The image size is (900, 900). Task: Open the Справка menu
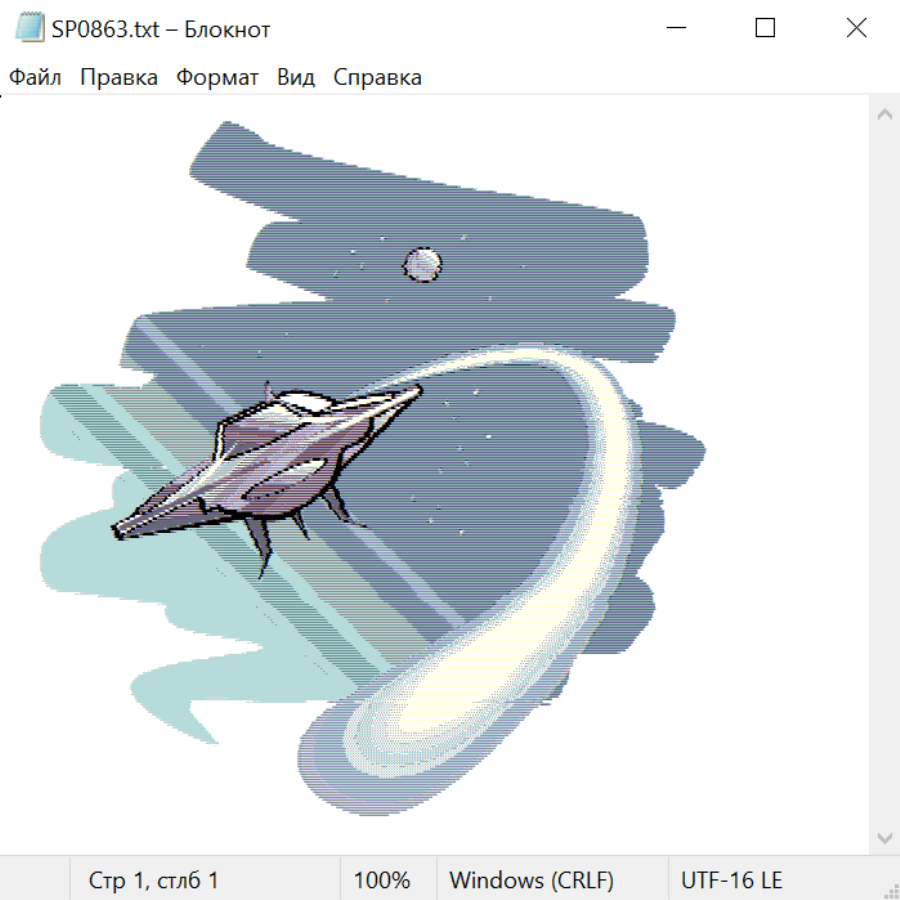tap(377, 78)
